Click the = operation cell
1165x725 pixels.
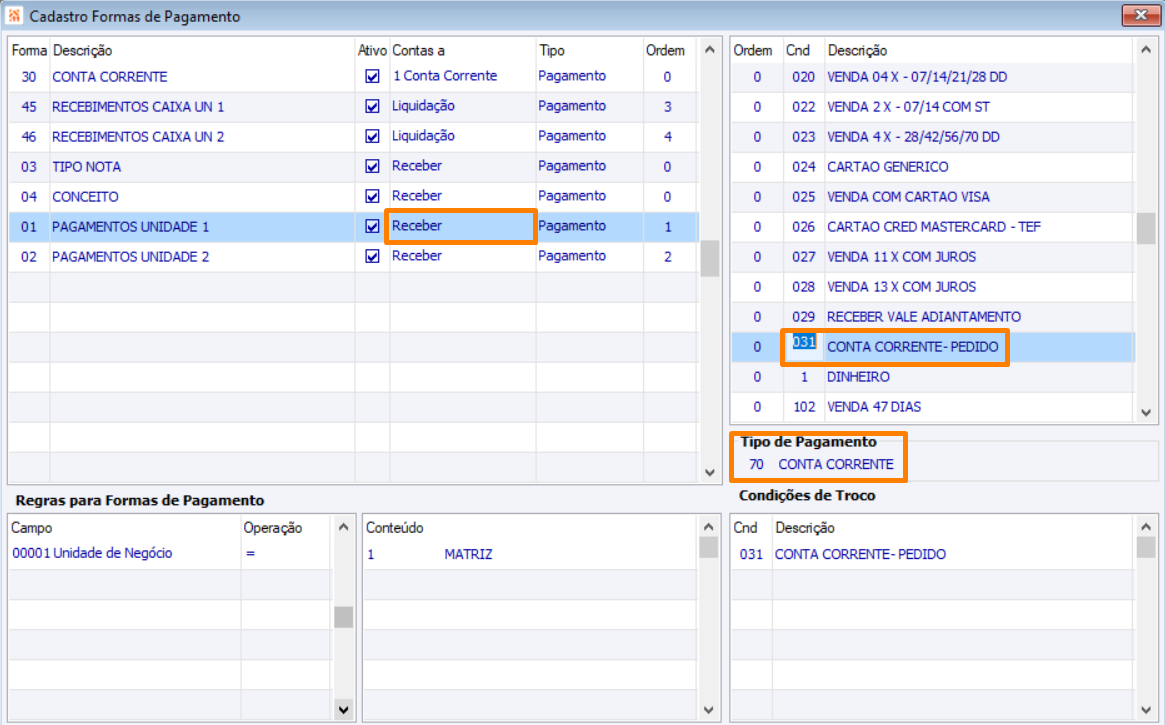pos(250,553)
